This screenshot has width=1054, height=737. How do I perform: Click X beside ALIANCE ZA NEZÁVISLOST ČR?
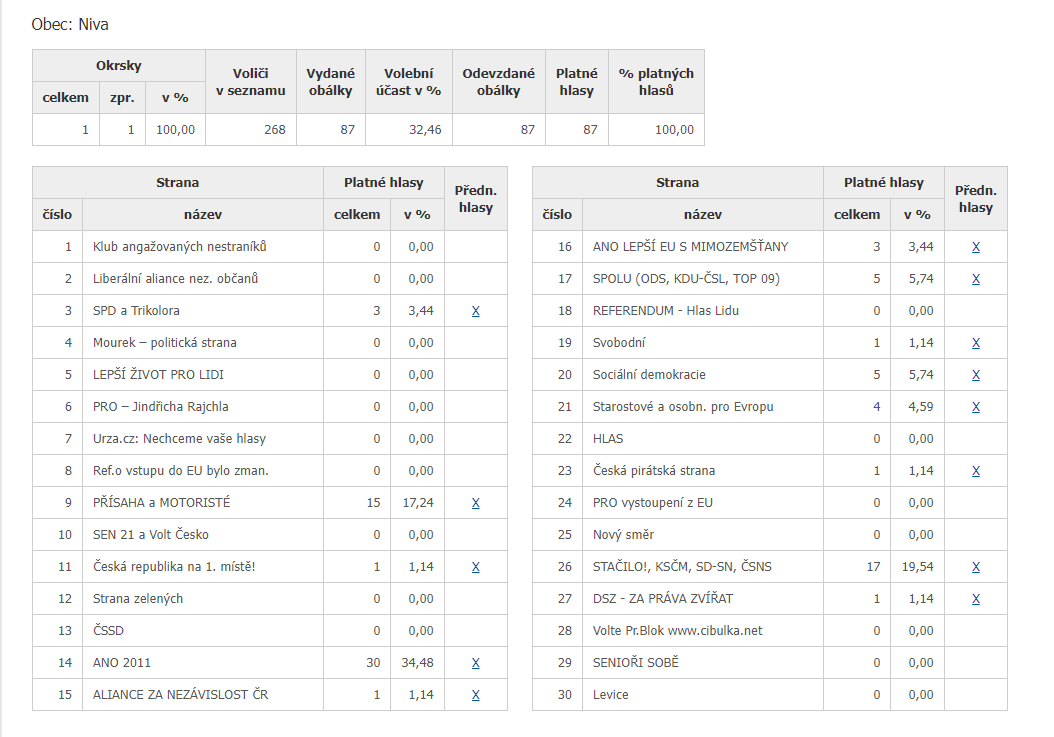point(476,695)
